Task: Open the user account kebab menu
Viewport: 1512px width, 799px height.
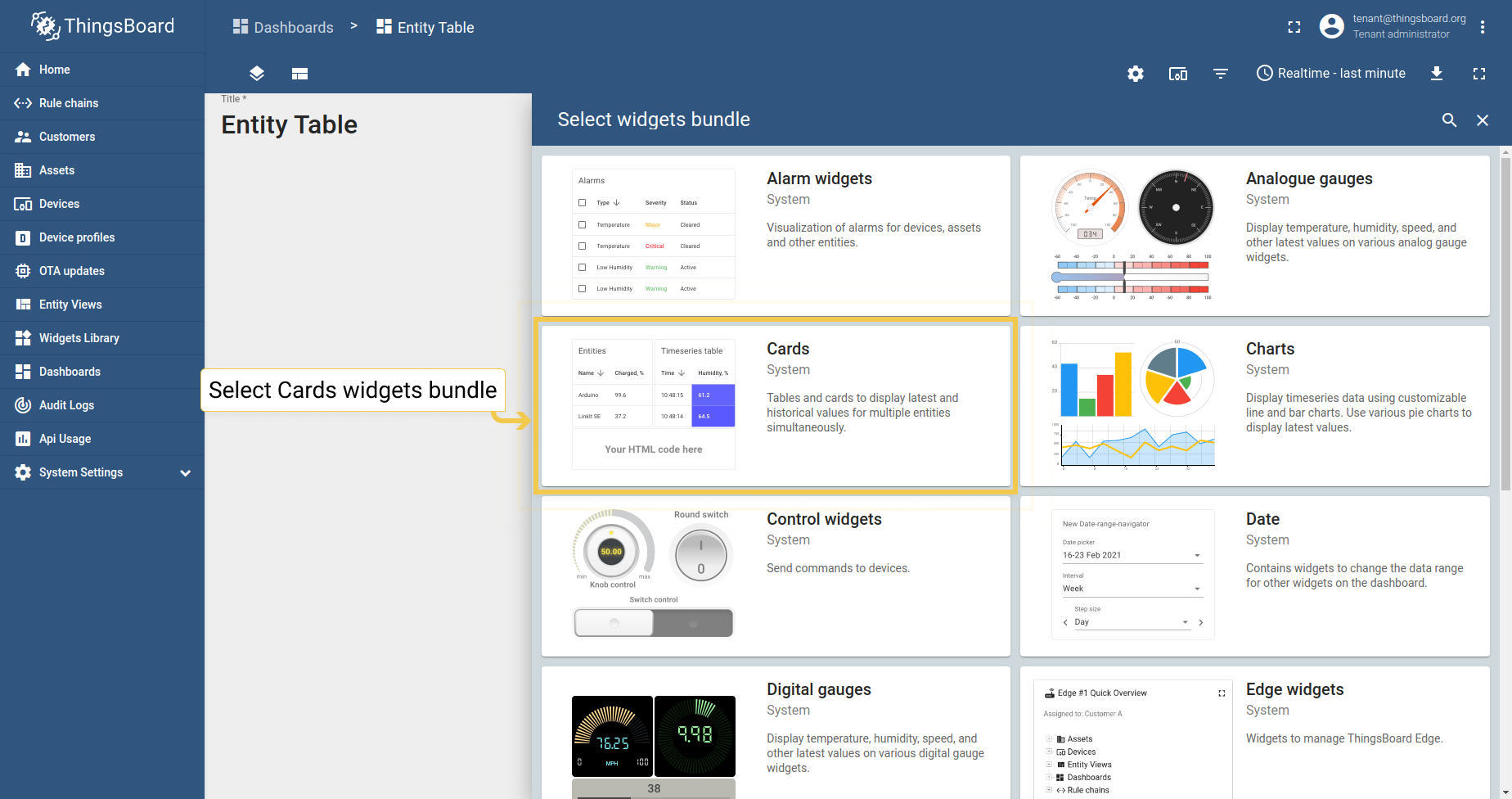Action: [1482, 27]
